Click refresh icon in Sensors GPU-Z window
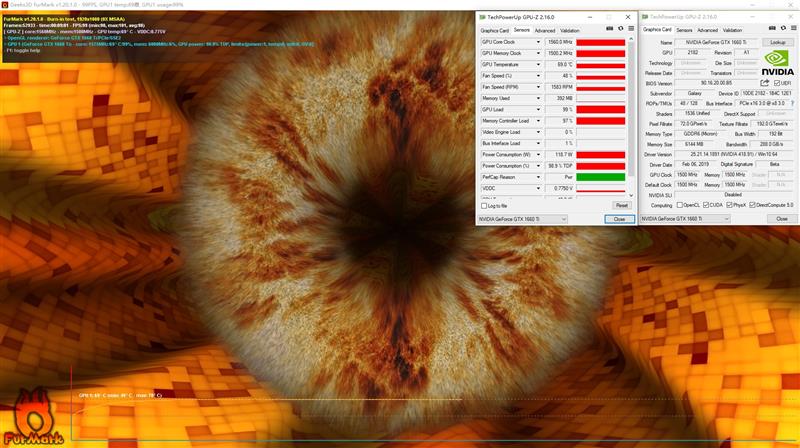The image size is (800, 448). [x=620, y=29]
